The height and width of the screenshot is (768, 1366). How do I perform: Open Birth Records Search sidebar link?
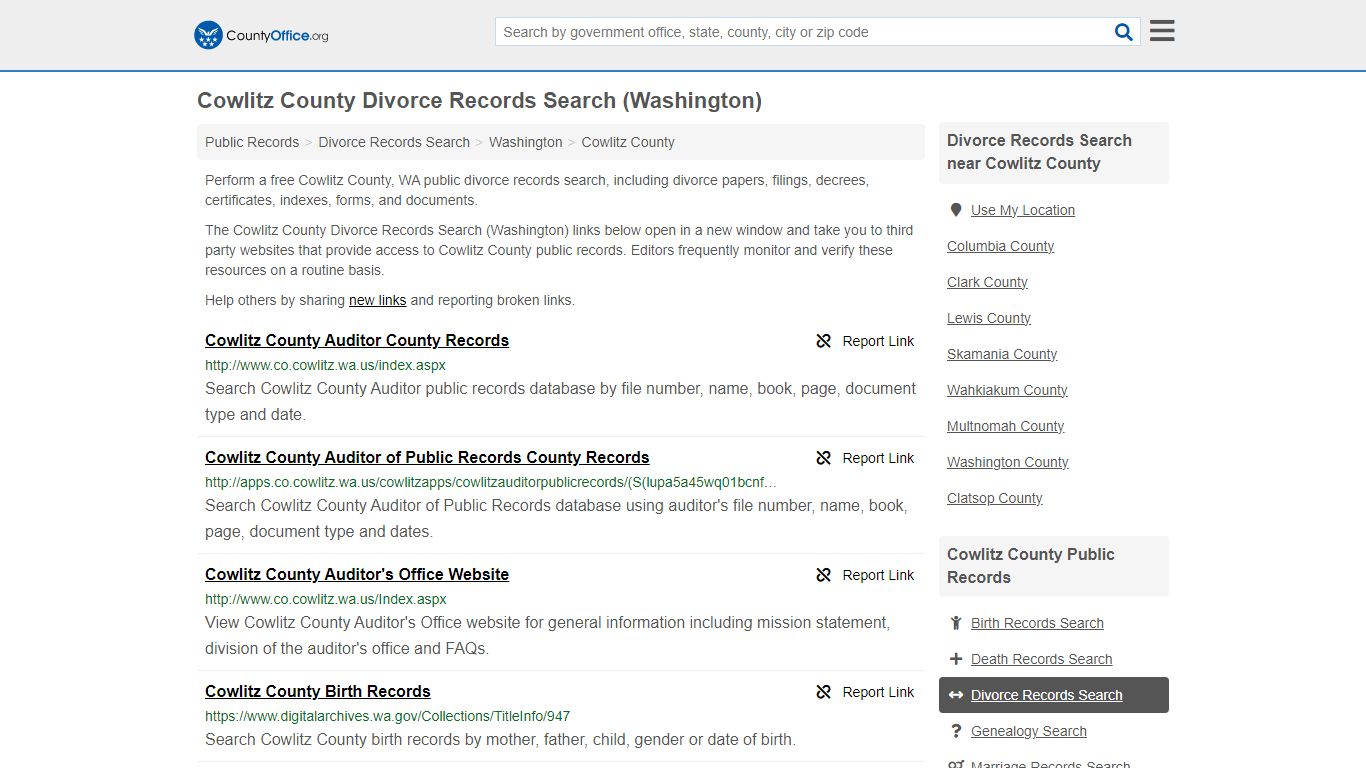click(x=1037, y=623)
